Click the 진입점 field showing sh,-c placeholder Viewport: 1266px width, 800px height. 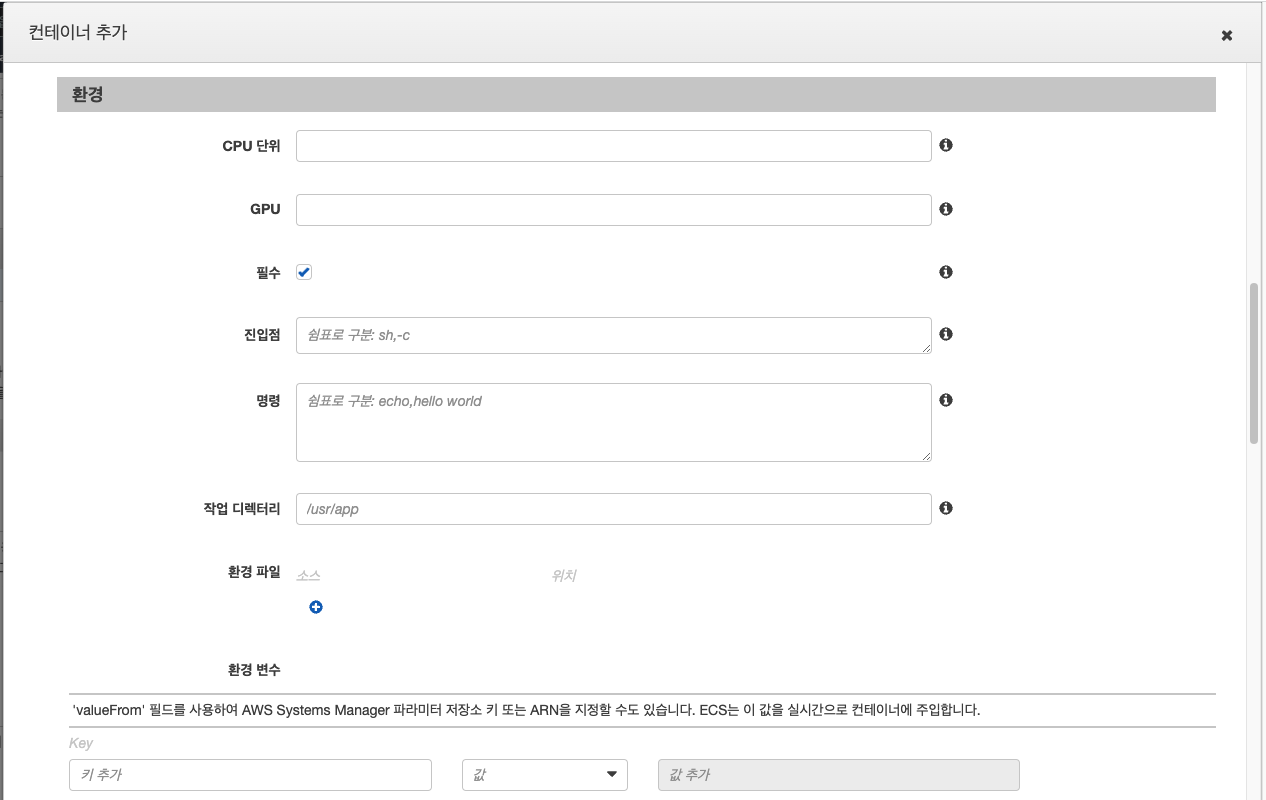pyautogui.click(x=613, y=334)
